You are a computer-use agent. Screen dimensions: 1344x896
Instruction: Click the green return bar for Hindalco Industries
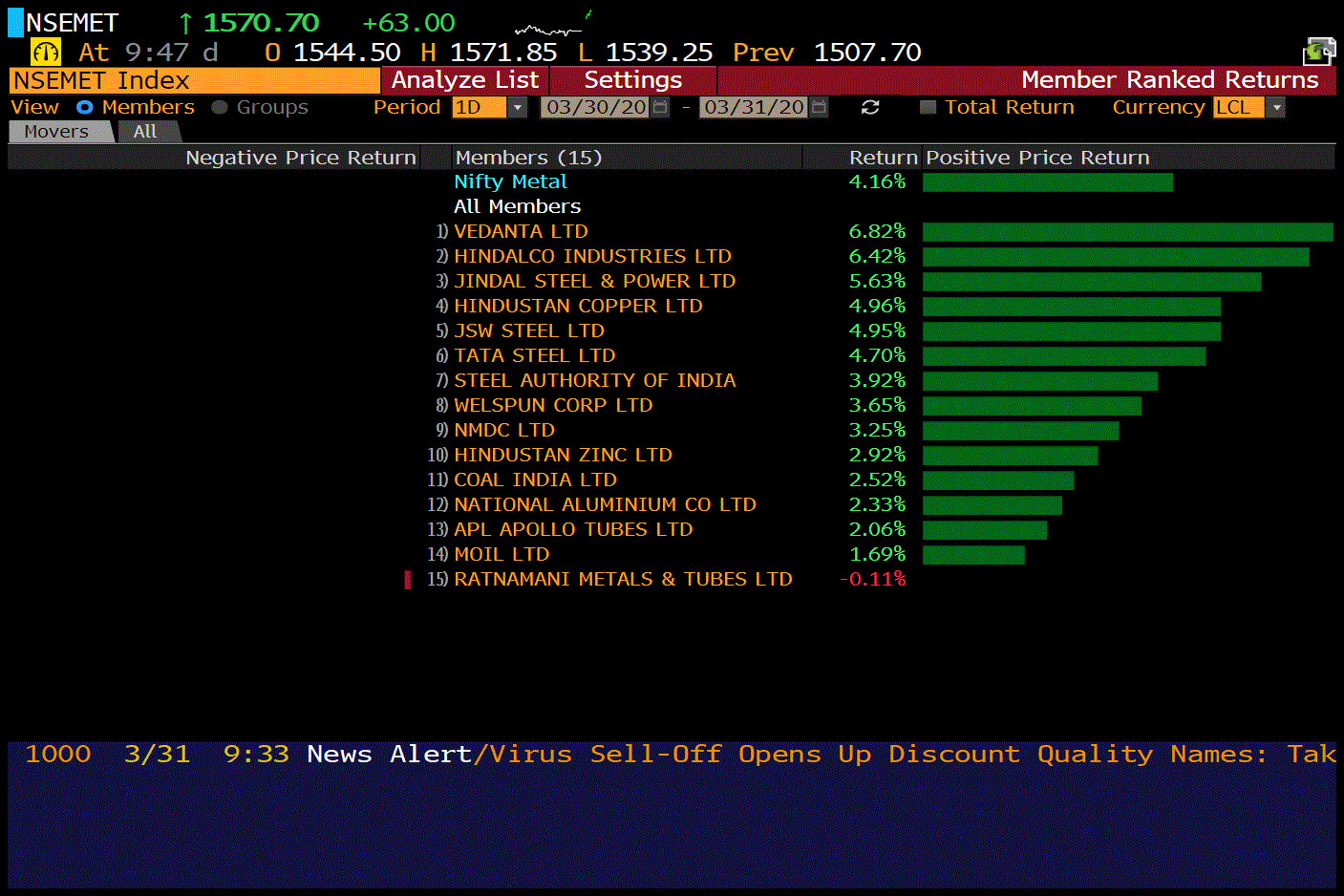tap(1115, 257)
